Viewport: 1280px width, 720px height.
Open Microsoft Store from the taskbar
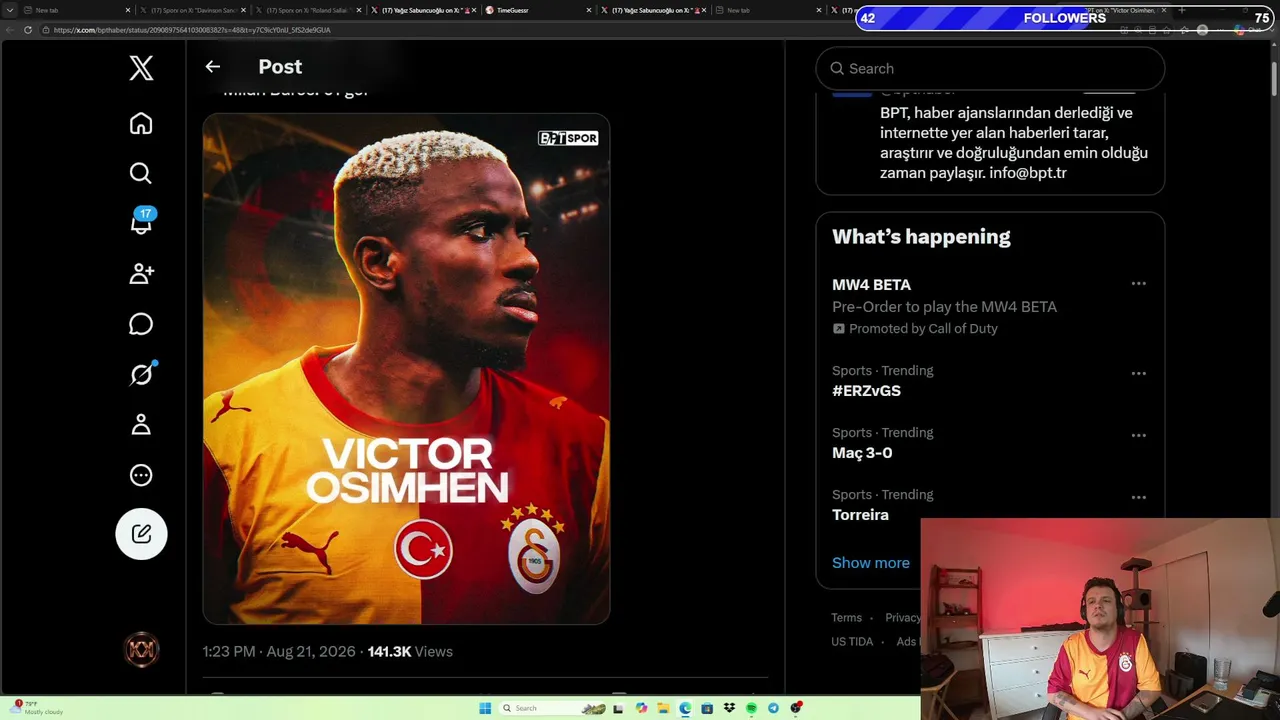pos(707,708)
